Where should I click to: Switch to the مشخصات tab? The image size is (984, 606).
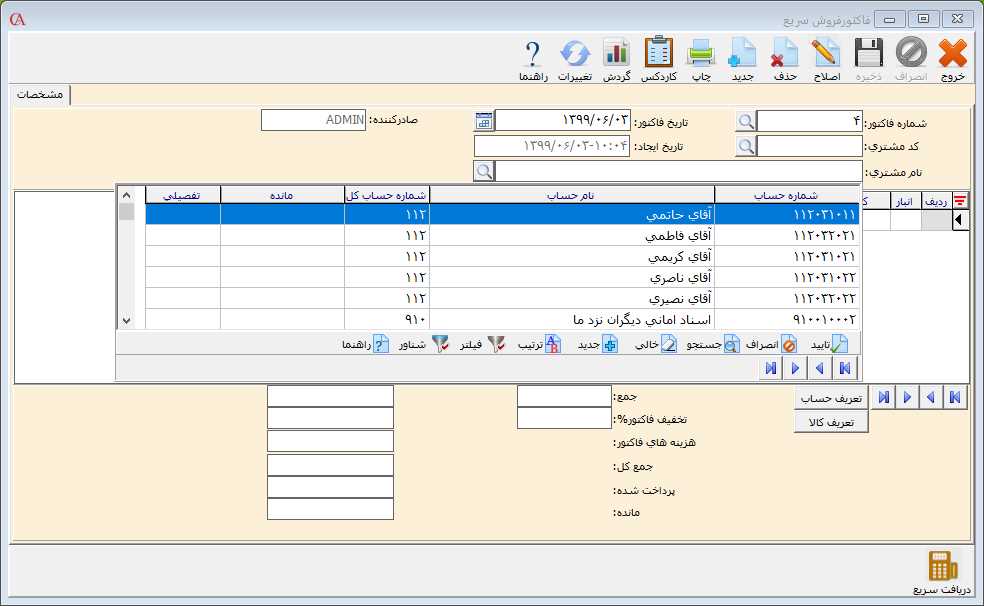(40, 95)
